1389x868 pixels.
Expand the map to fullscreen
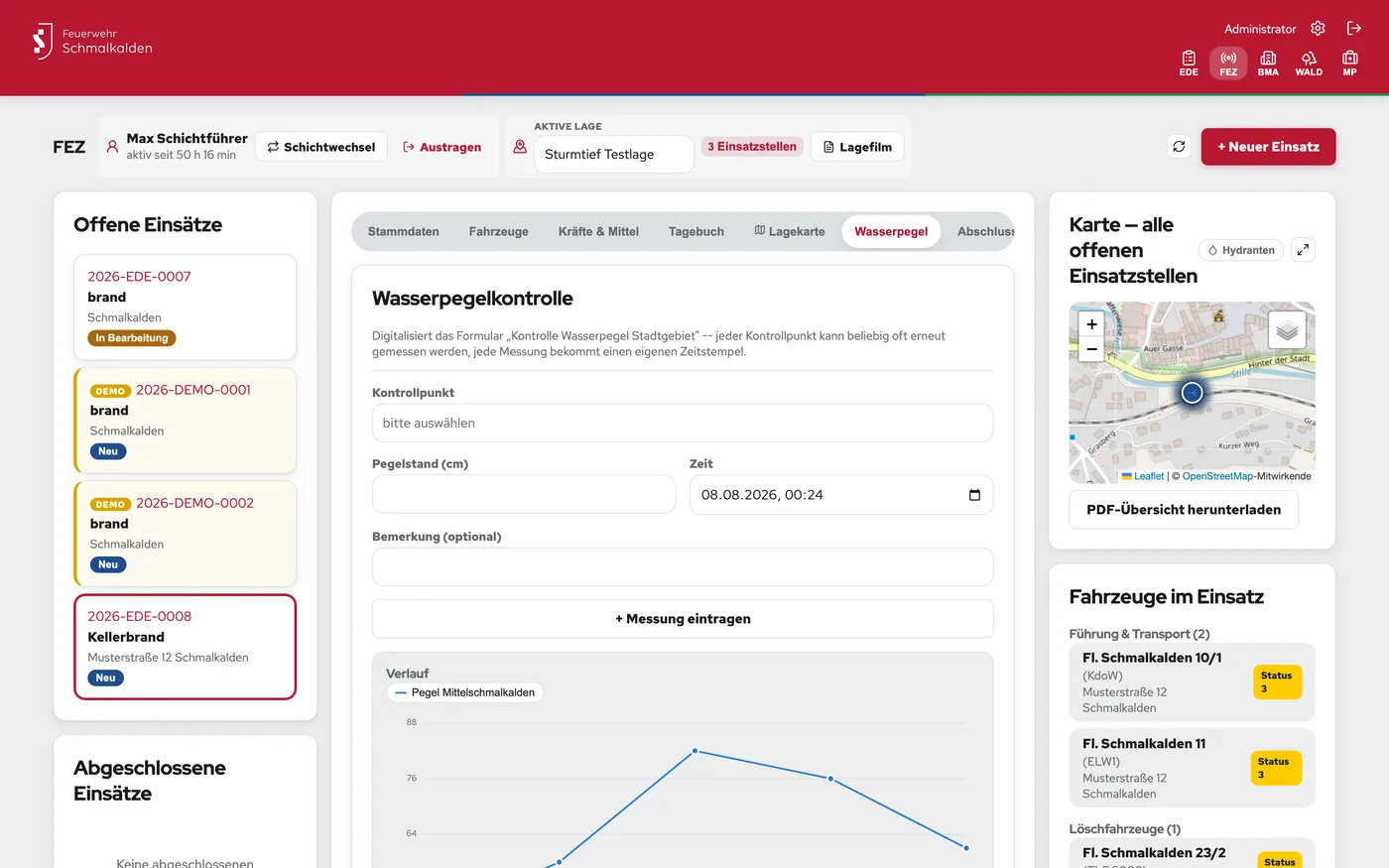pos(1303,250)
